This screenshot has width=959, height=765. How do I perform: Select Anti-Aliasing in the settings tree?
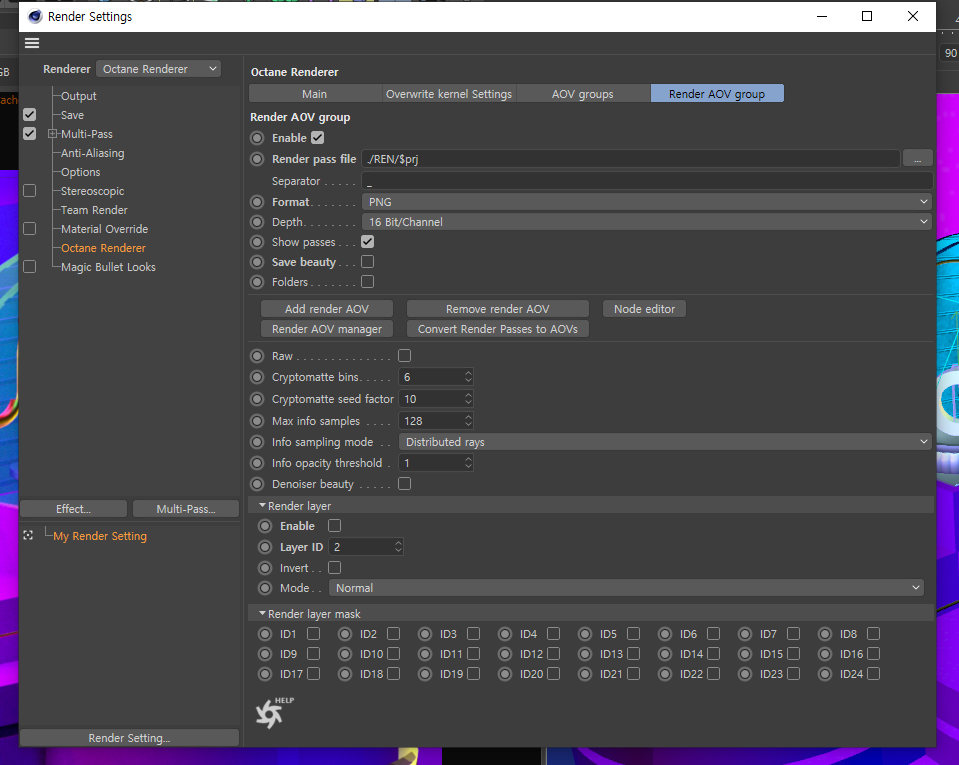(92, 153)
